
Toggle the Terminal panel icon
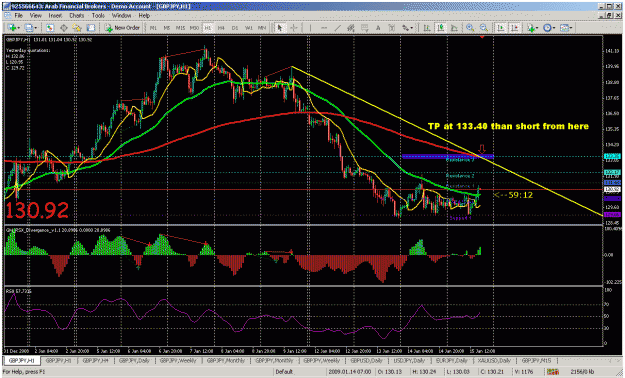(90, 28)
